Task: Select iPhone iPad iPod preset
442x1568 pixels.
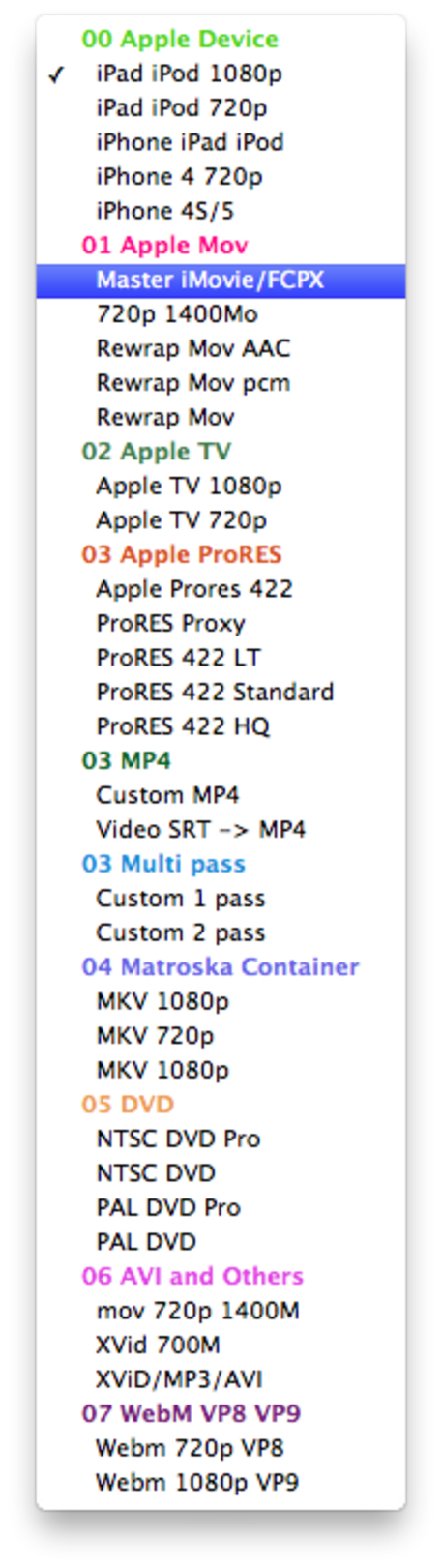Action: pos(221,142)
